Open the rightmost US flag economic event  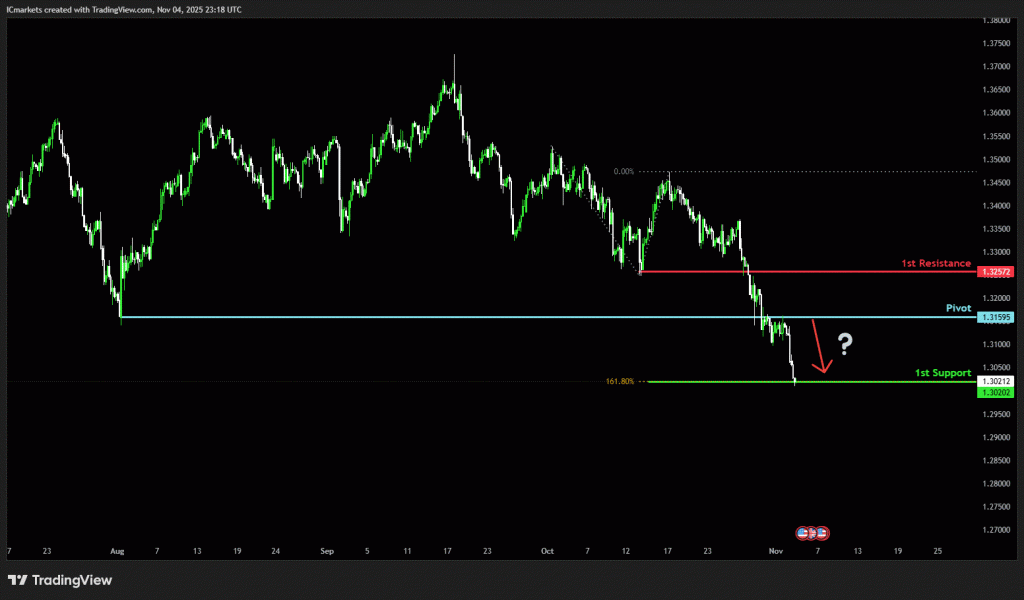822,533
